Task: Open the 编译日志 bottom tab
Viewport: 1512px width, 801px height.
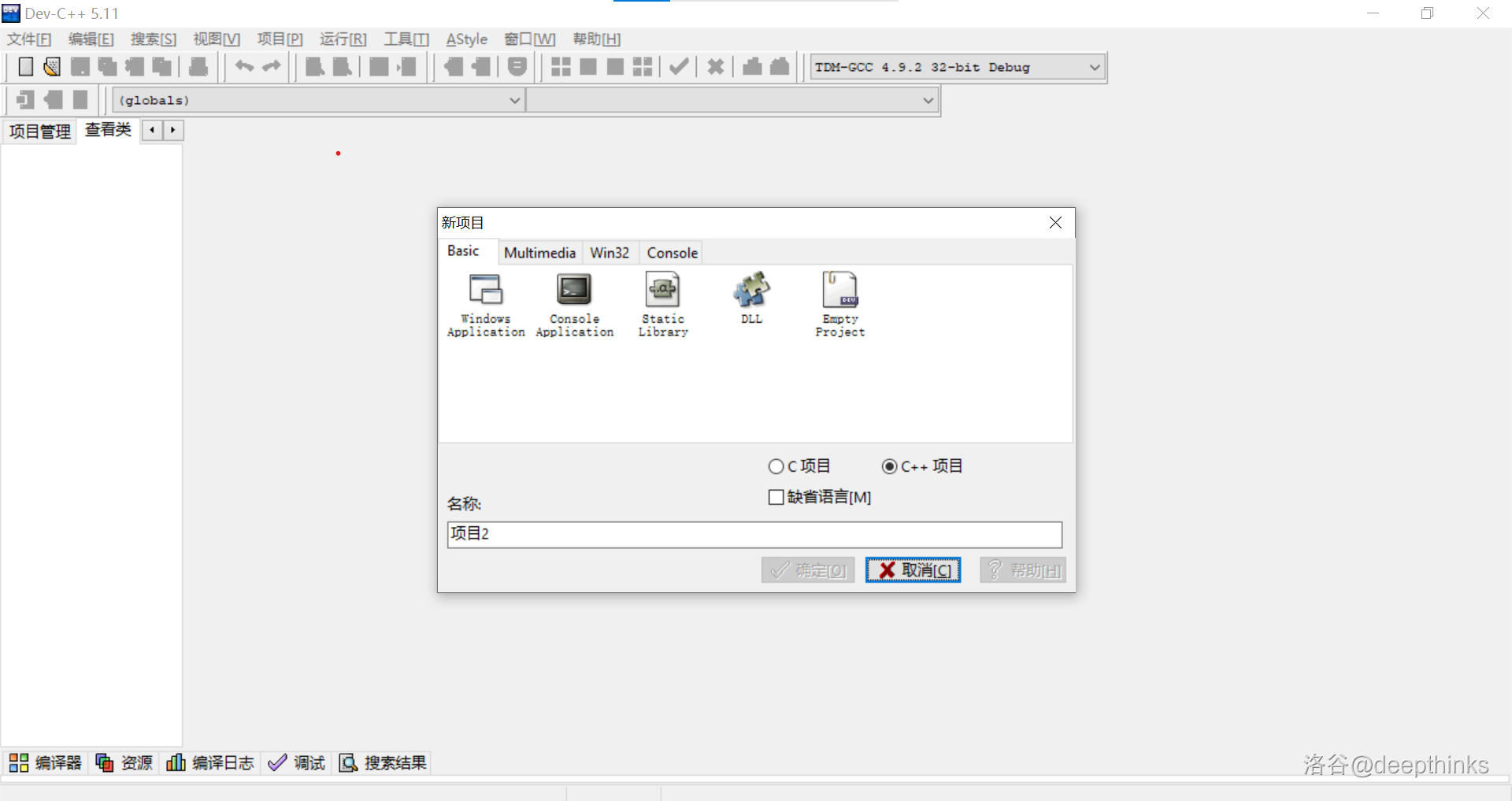Action: point(210,762)
